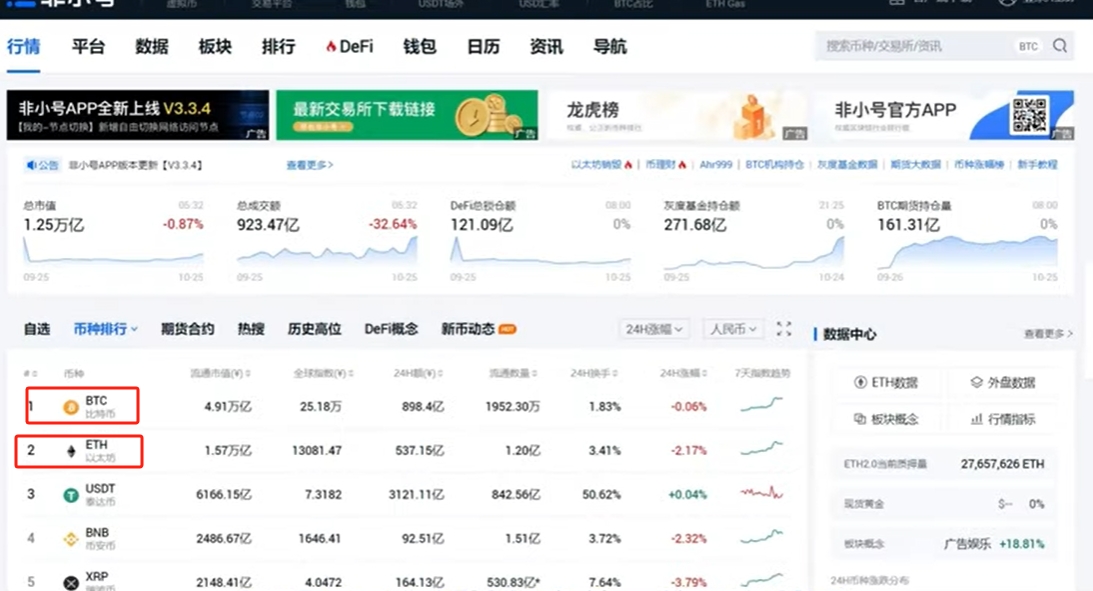This screenshot has height=591, width=1093.
Task: Click 查看更多 next to the announcement
Action: (309, 165)
